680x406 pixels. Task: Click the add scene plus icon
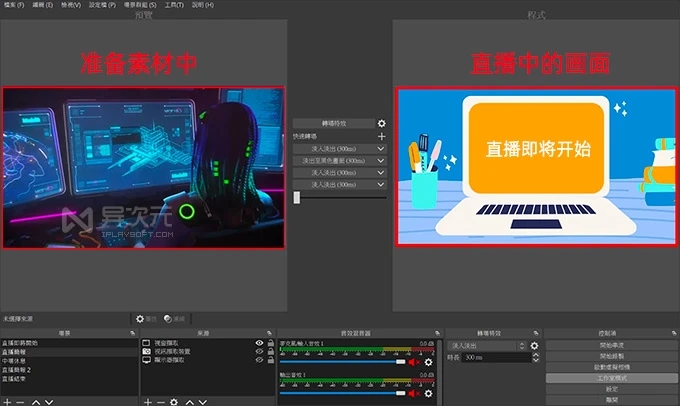coord(9,400)
